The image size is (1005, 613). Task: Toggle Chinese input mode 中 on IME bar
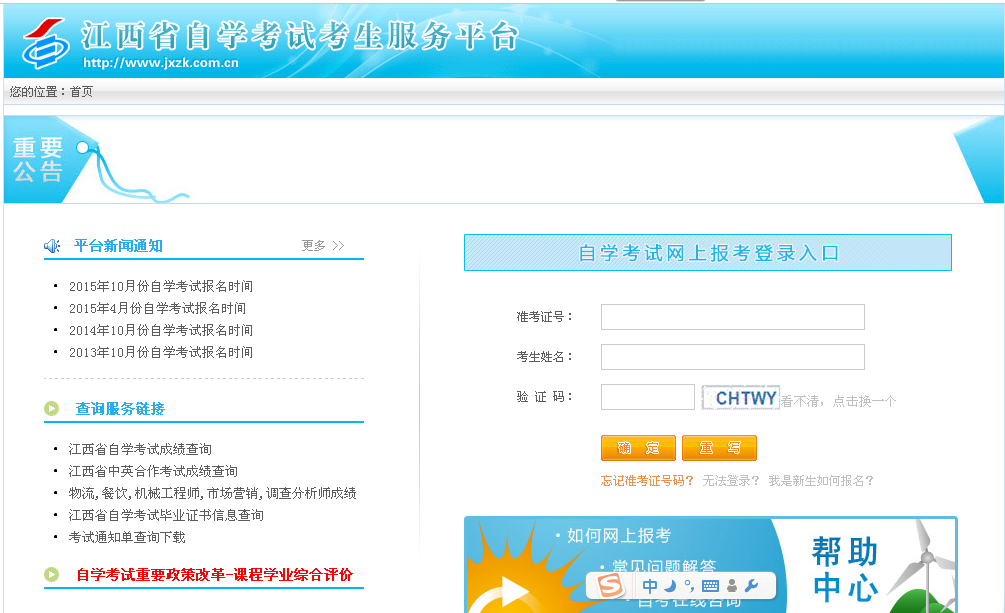(649, 586)
